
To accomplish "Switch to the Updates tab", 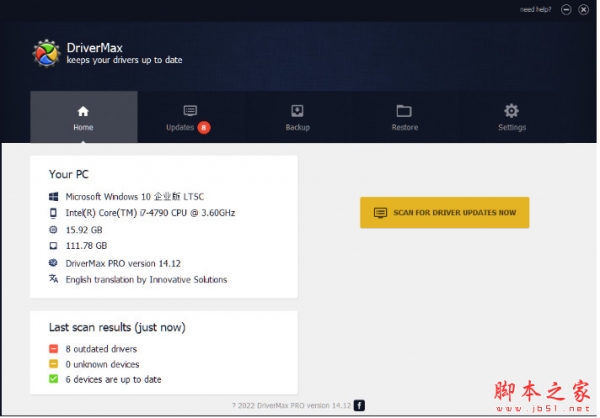I will [190, 117].
